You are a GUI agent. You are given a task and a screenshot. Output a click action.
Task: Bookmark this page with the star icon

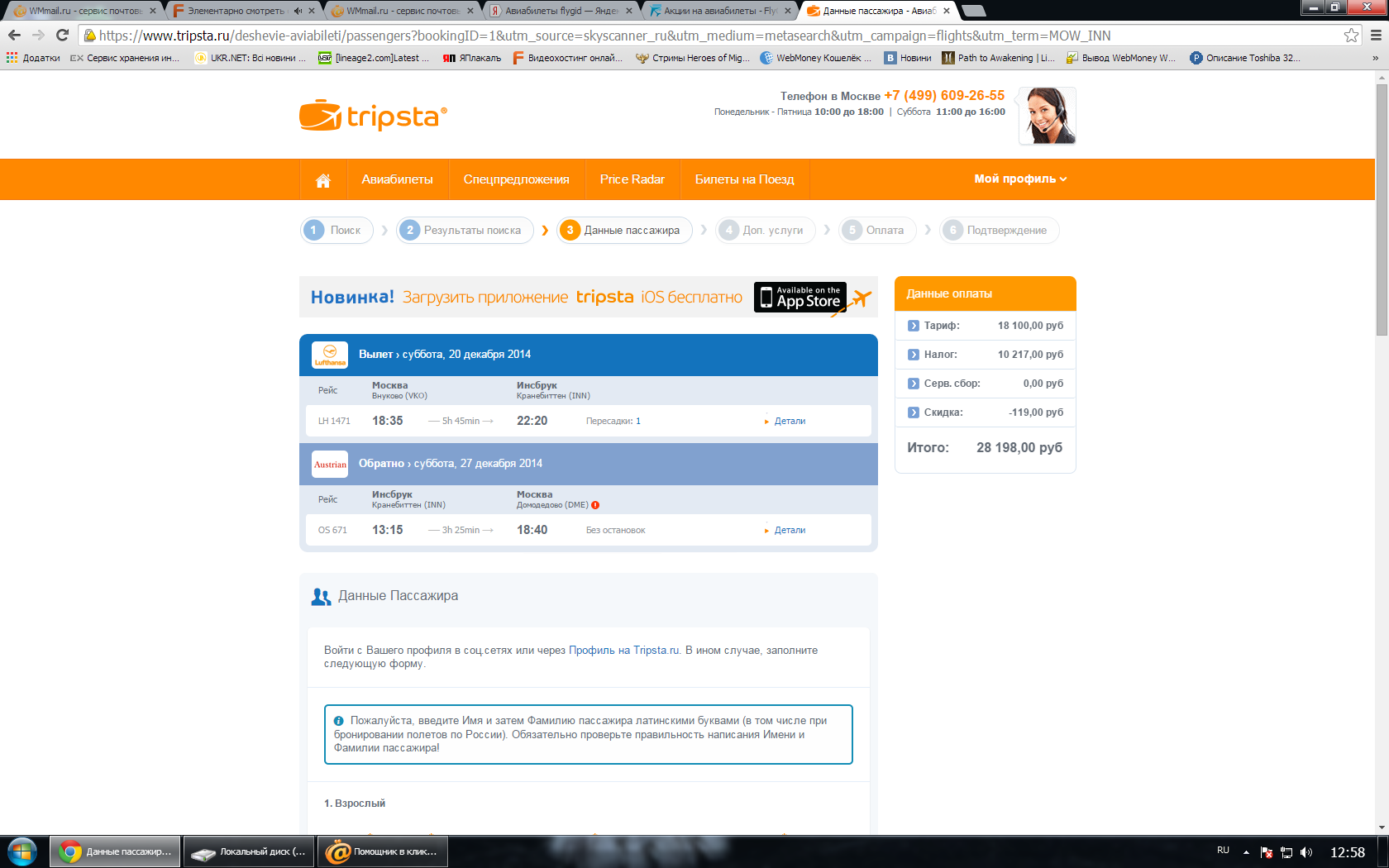[1351, 36]
